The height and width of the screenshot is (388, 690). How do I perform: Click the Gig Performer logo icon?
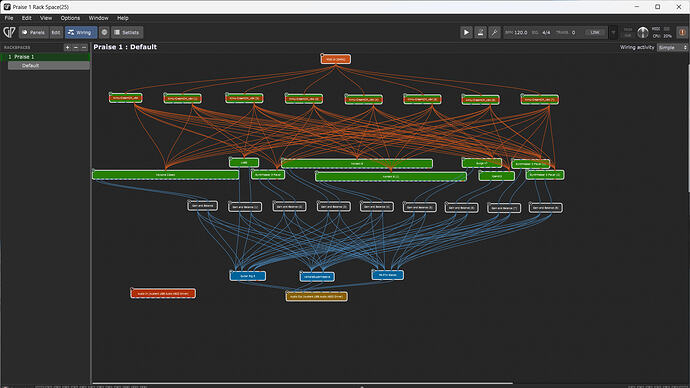click(9, 32)
